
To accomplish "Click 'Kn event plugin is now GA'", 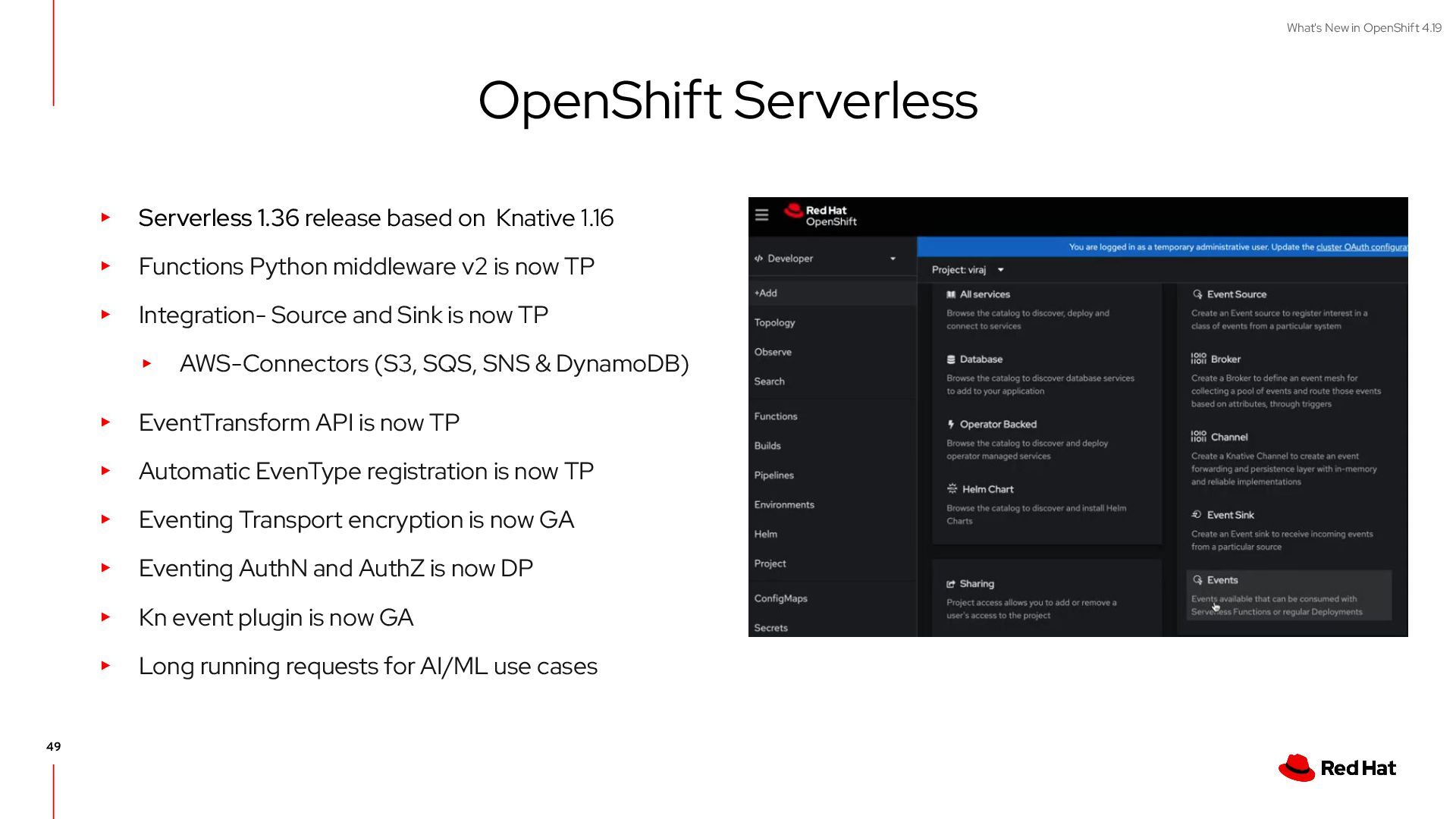I will pos(276,618).
